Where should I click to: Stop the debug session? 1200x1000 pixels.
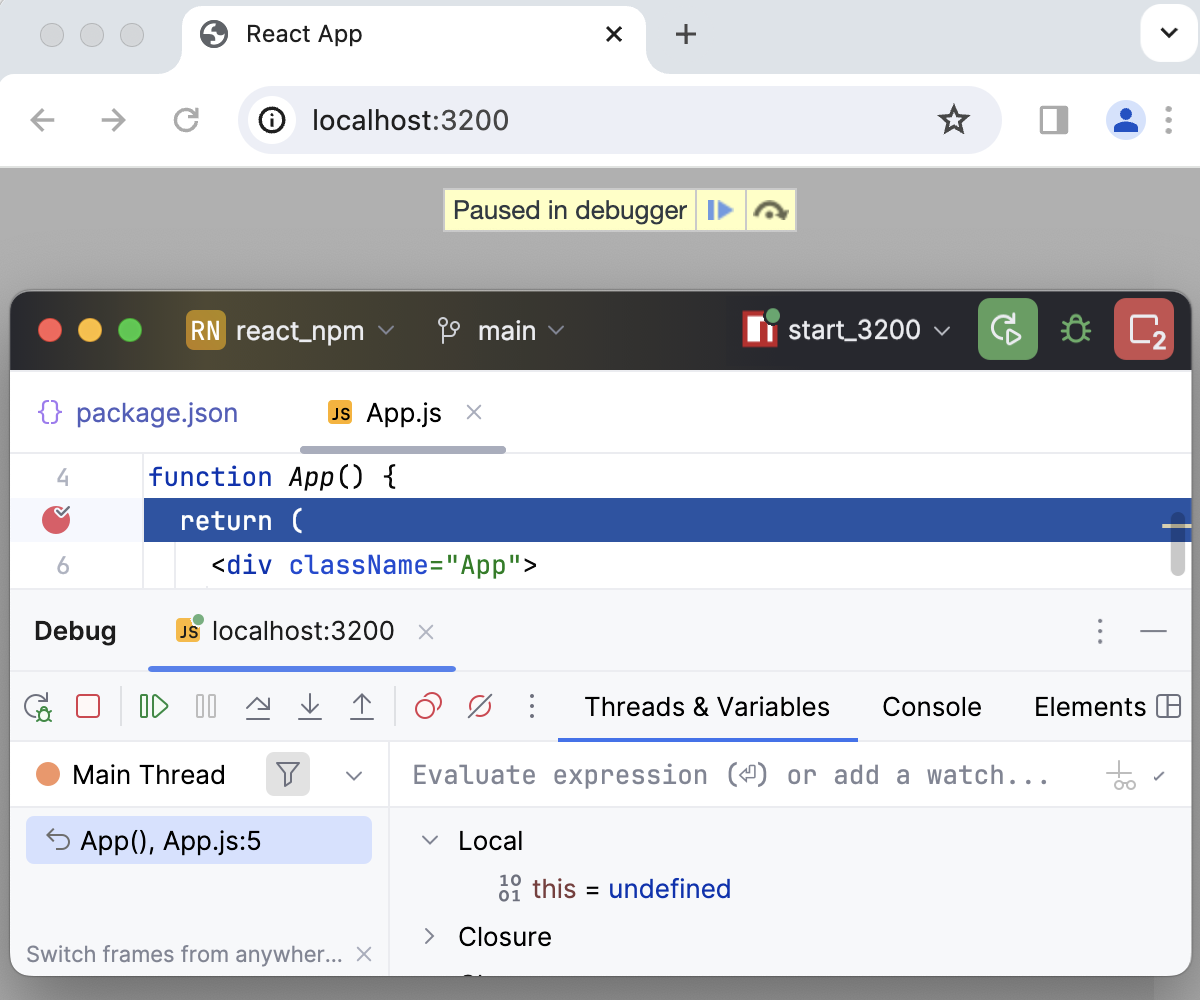pos(88,707)
